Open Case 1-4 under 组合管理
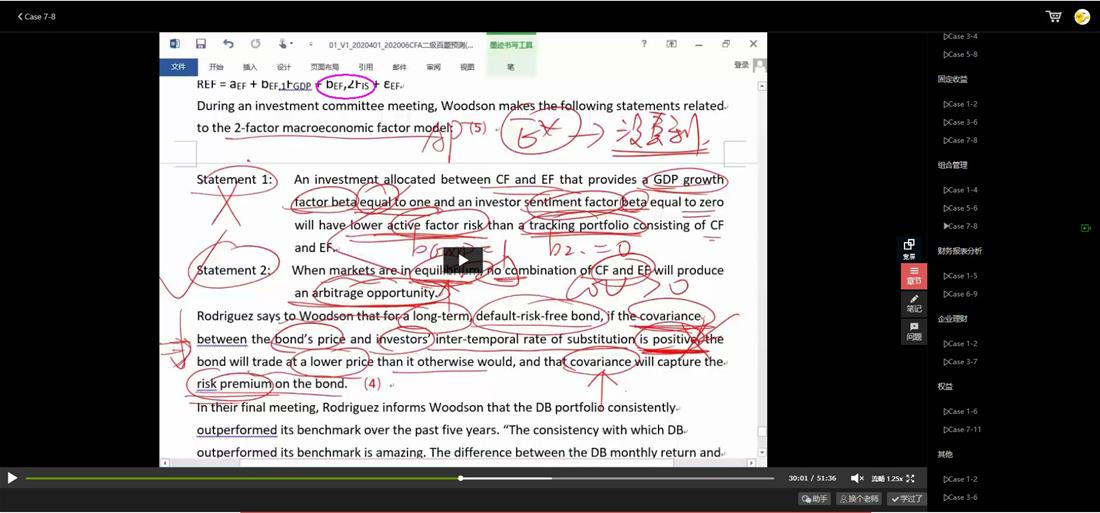1100x513 pixels. click(x=960, y=189)
